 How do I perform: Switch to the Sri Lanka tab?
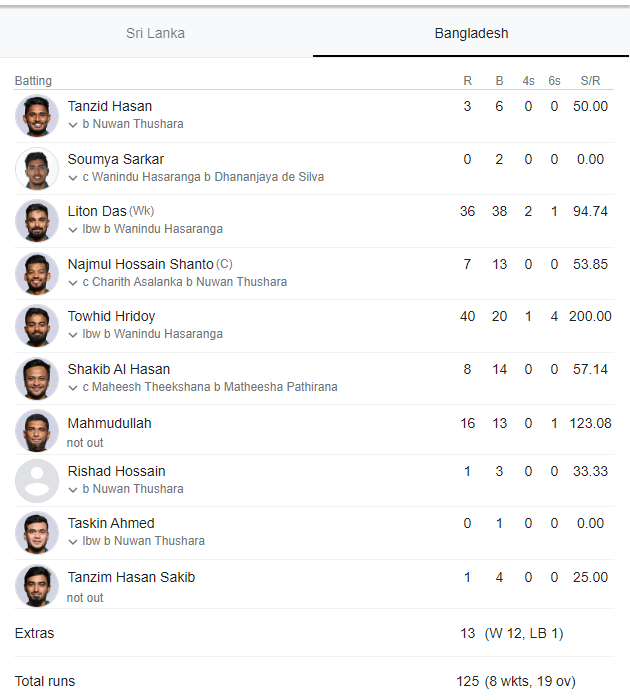155,33
